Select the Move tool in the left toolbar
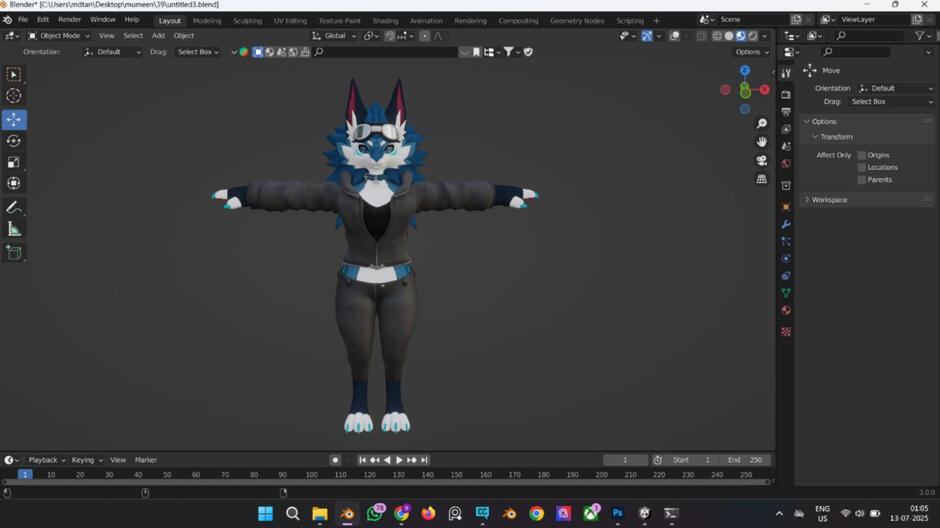 point(13,119)
